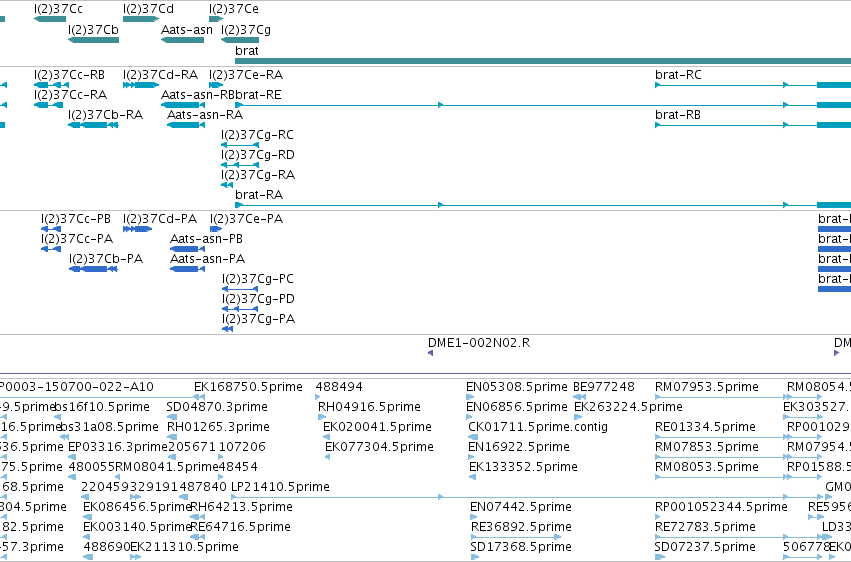Image resolution: width=851 pixels, height=562 pixels.
Task: Select the l(2)37Cc-PA protein label
Action: (77, 239)
